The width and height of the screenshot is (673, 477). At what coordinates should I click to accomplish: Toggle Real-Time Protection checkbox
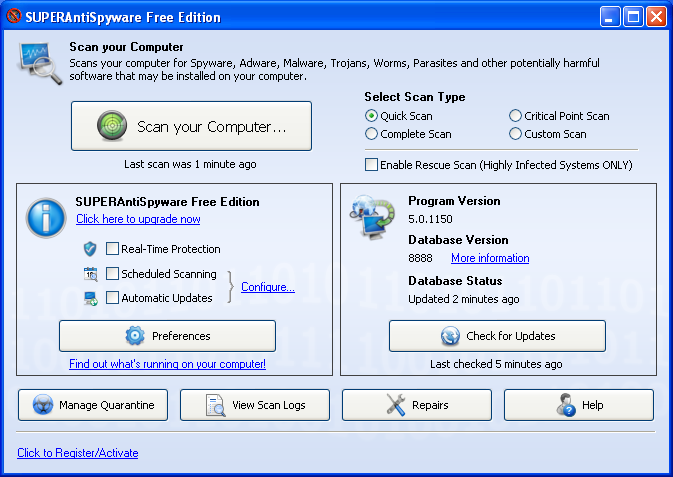pyautogui.click(x=112, y=249)
